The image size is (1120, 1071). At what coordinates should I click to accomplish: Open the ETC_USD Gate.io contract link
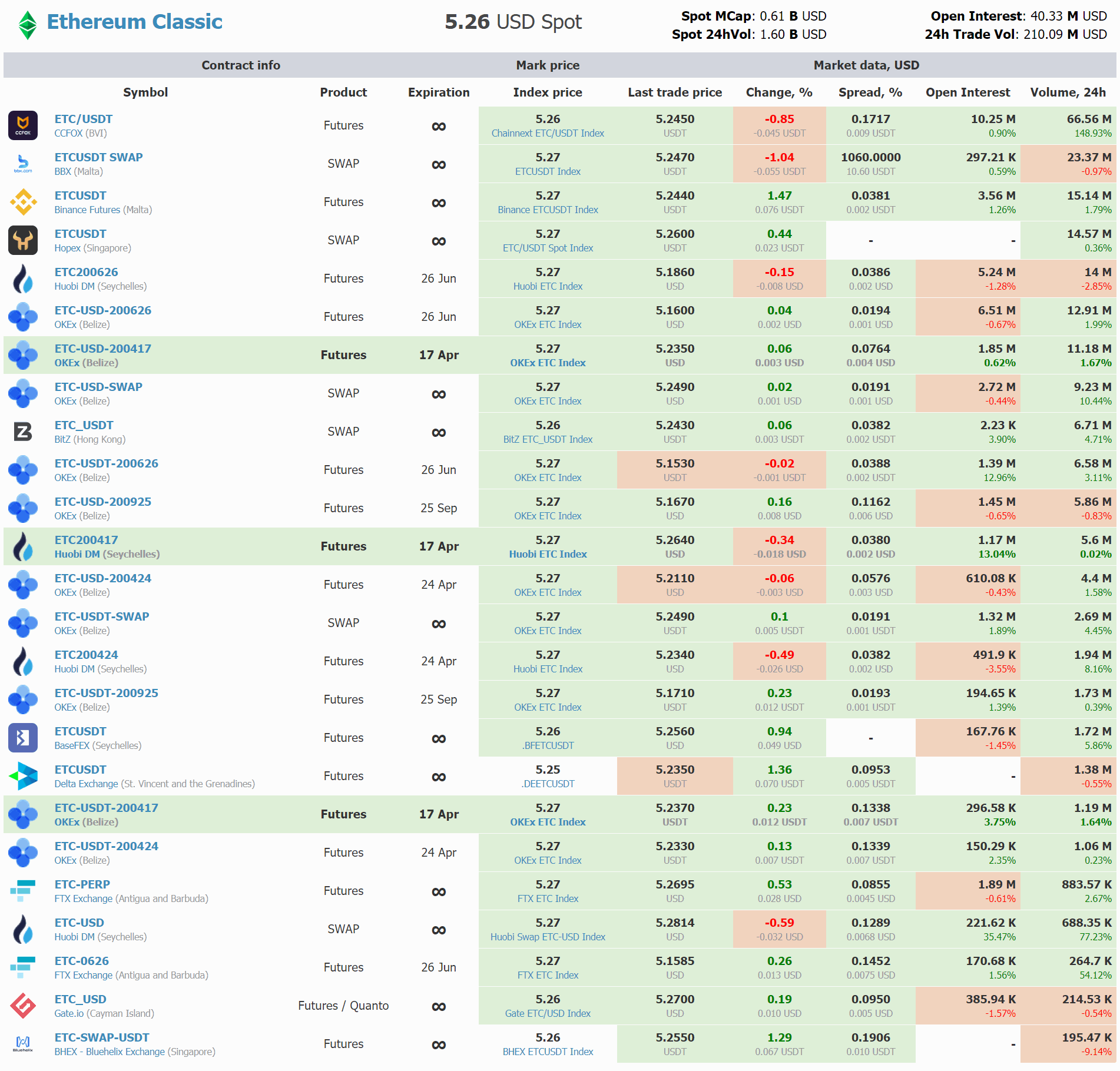click(81, 999)
